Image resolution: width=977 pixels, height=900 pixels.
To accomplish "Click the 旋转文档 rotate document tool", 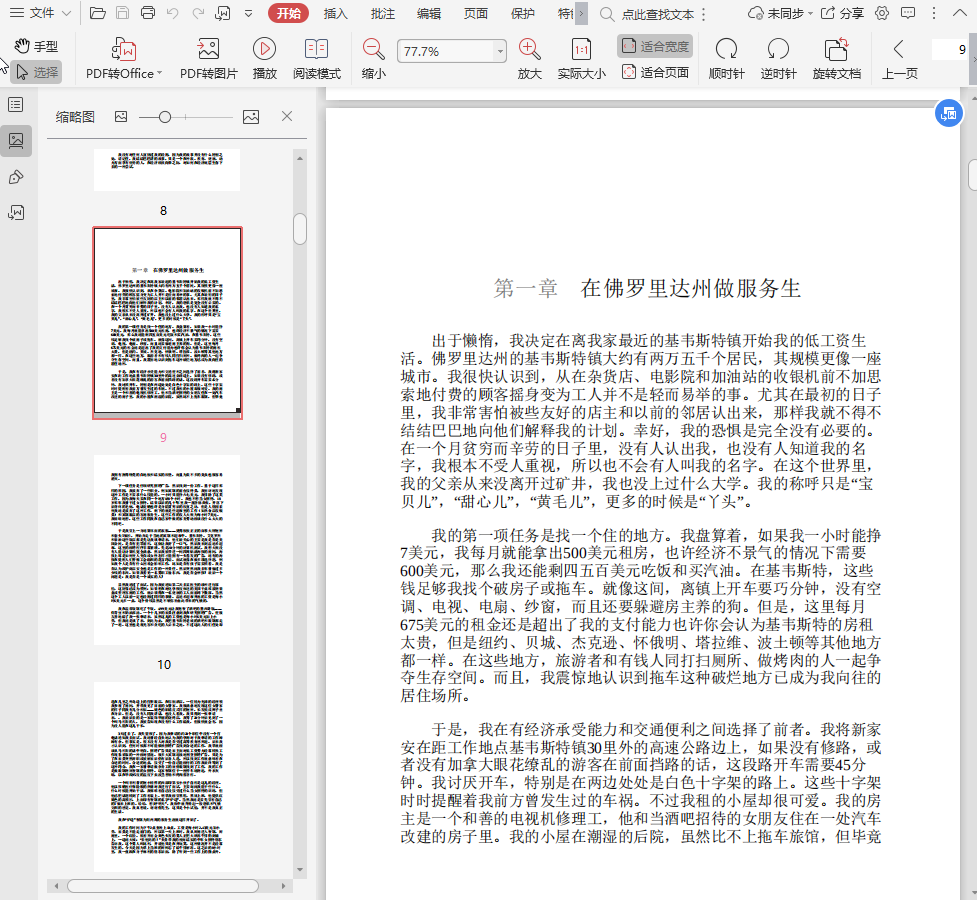I will click(x=837, y=59).
